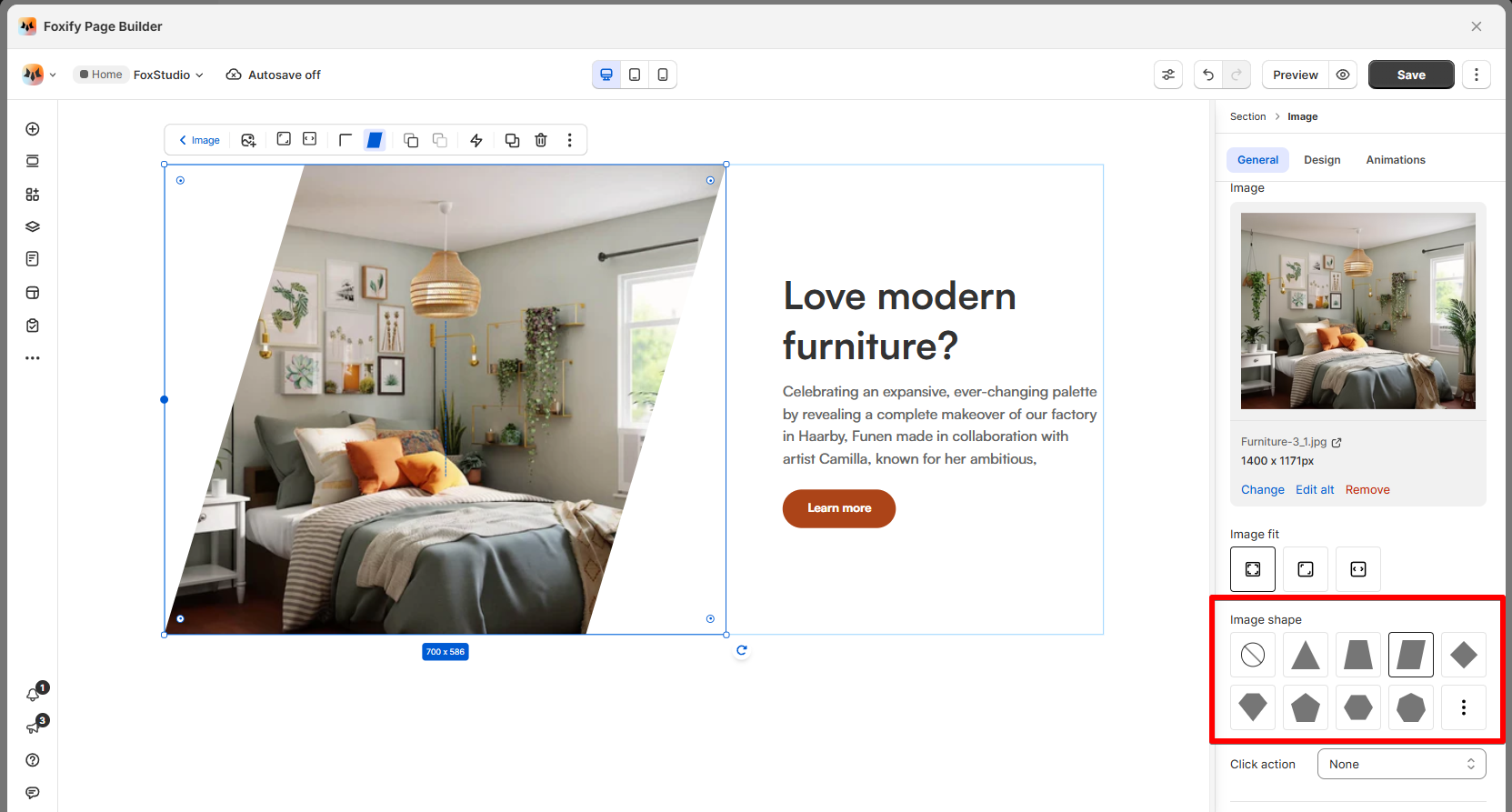Viewport: 1512px width, 812px height.
Task: Click the delete trash icon in image toolbar
Action: point(541,140)
